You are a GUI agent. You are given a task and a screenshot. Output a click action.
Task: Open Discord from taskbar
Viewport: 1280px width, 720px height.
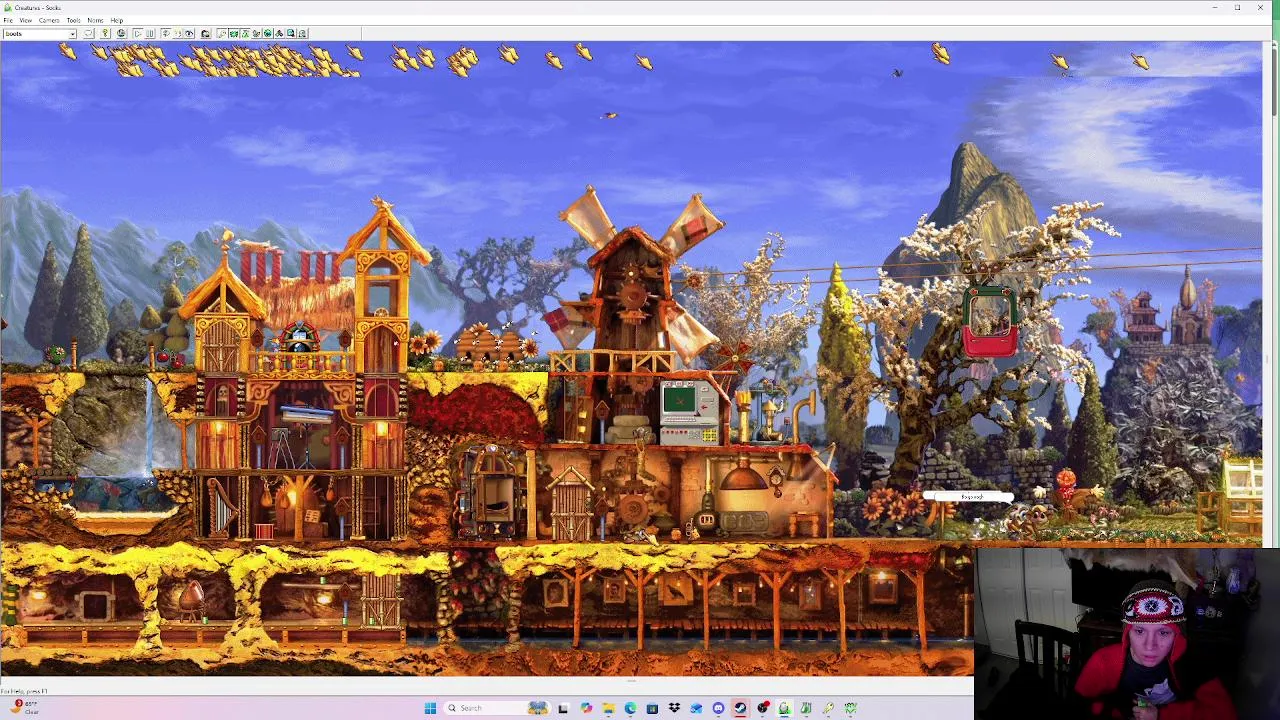[719, 708]
